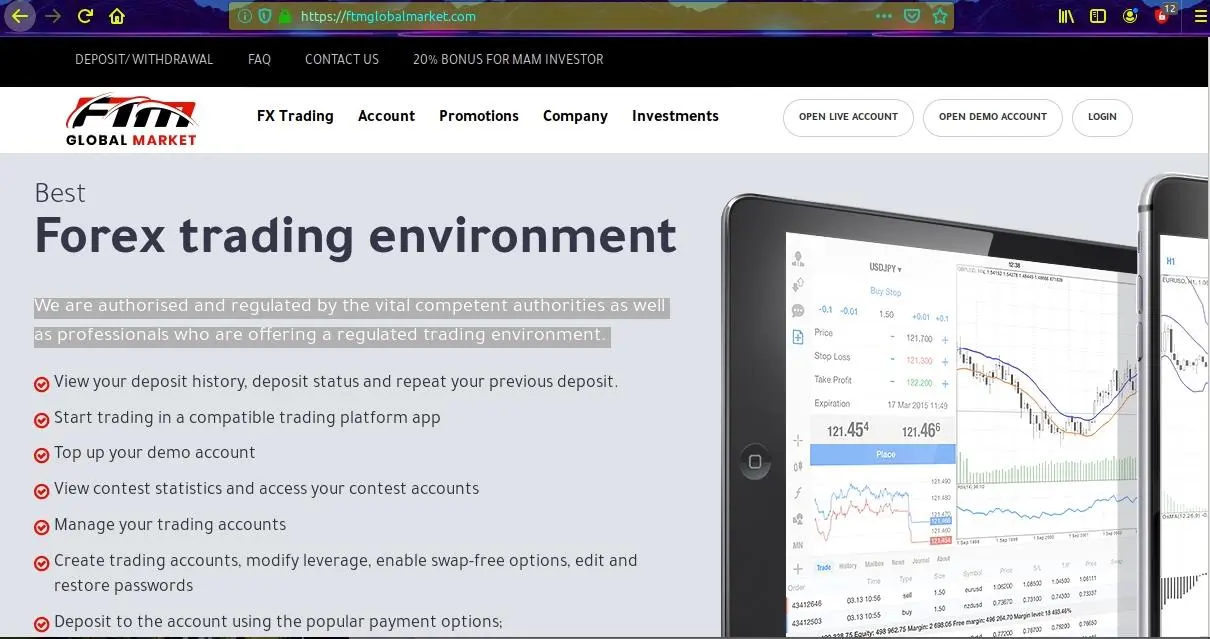Image resolution: width=1210 pixels, height=639 pixels.
Task: Click the 'Forex trading environment' heading
Action: tap(355, 237)
